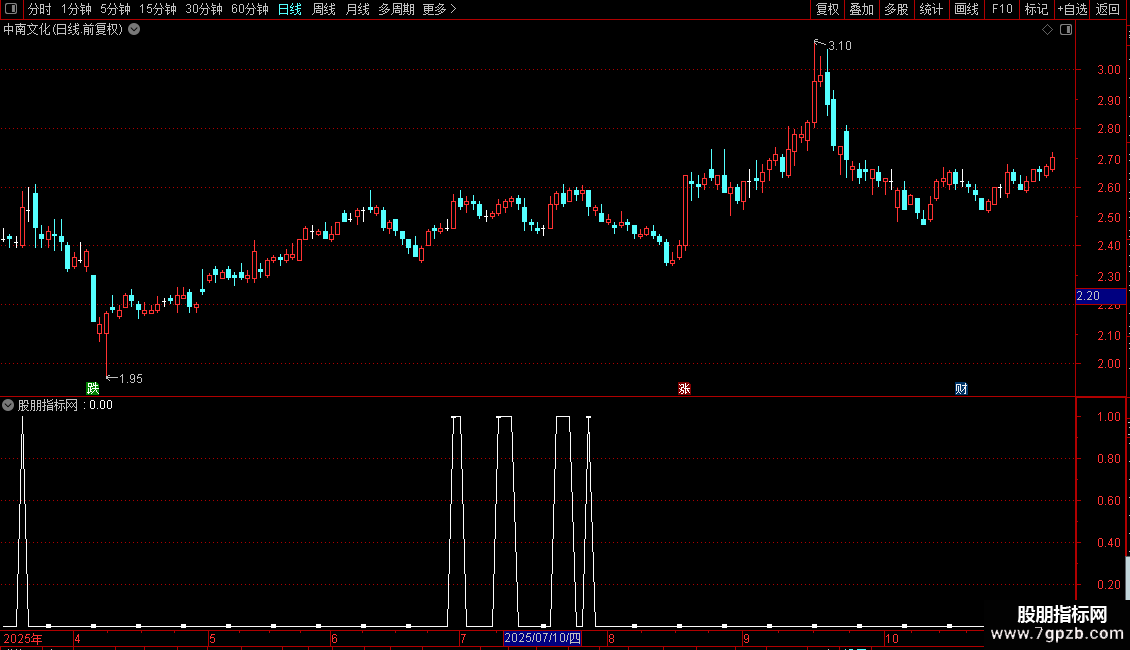The height and width of the screenshot is (650, 1130).
Task: Select the 30分钟 period tab
Action: pos(204,9)
